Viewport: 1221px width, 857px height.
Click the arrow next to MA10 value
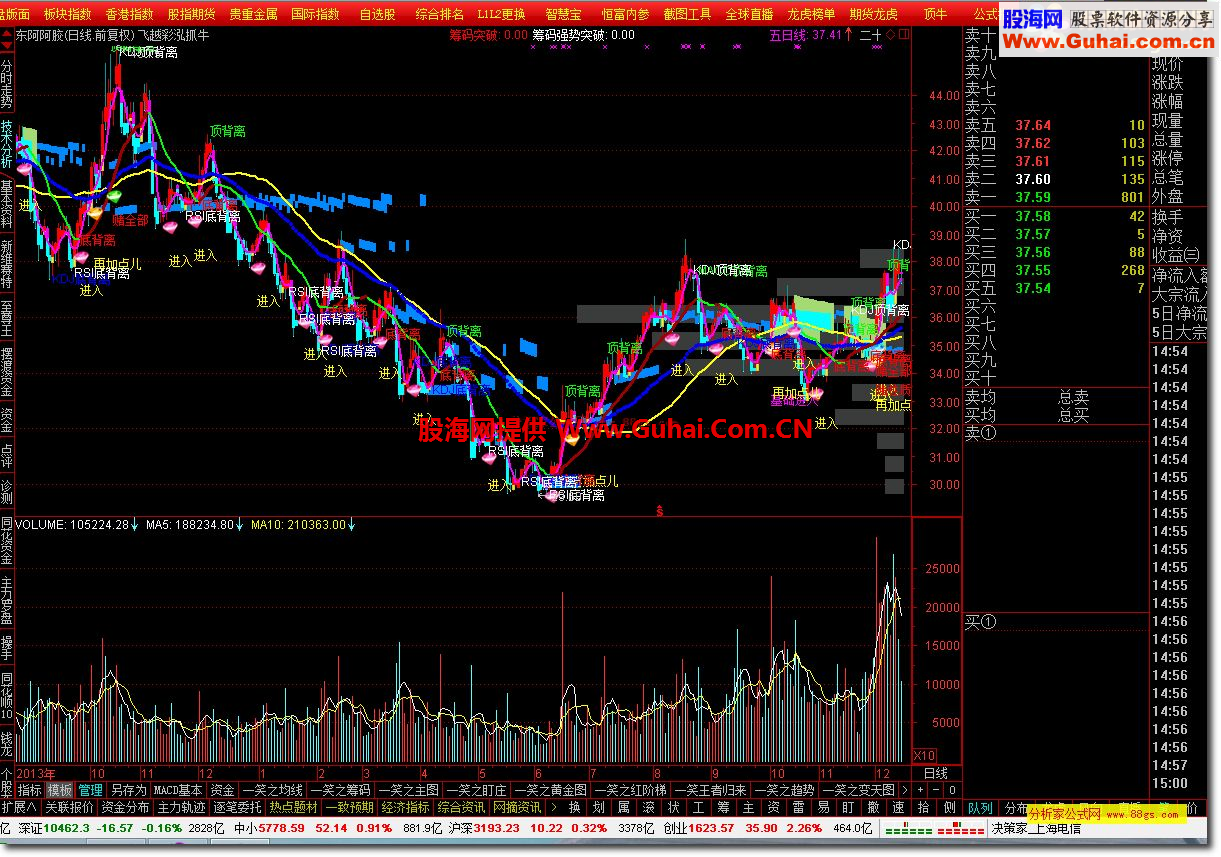click(x=352, y=524)
